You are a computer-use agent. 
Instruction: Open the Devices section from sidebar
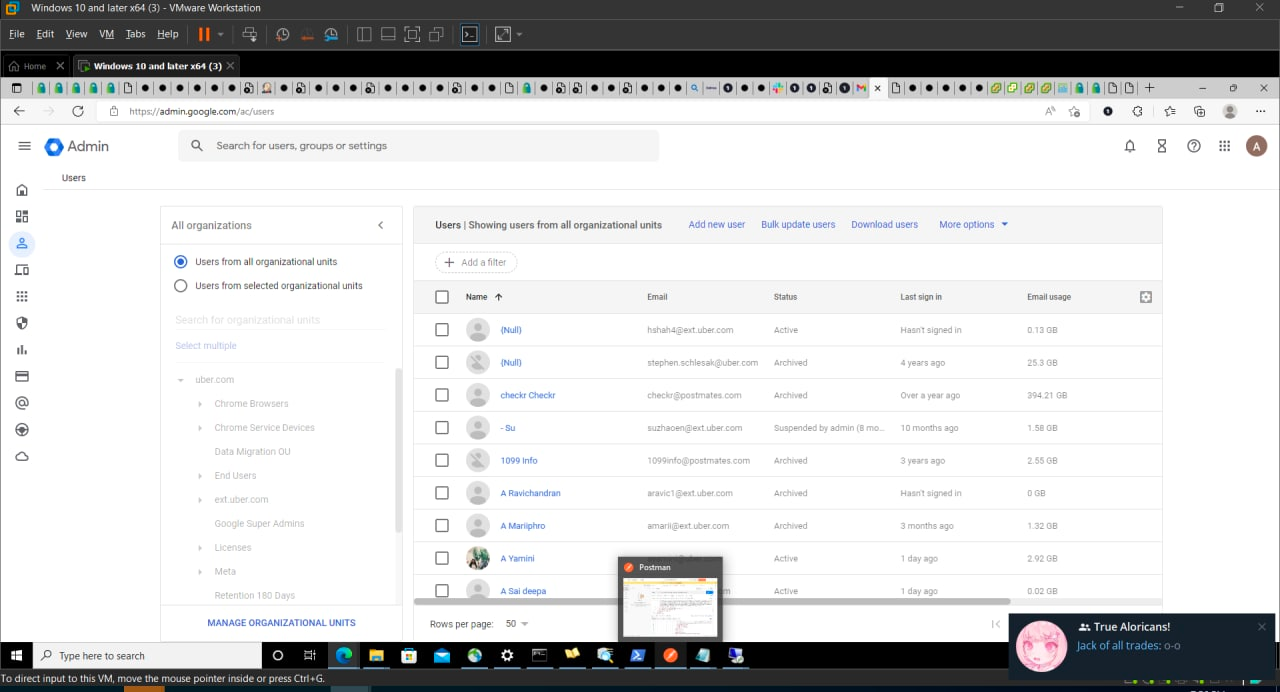pos(22,269)
